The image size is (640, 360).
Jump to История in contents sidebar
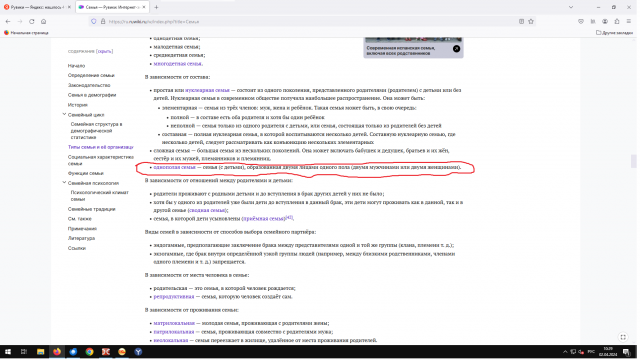(78, 105)
